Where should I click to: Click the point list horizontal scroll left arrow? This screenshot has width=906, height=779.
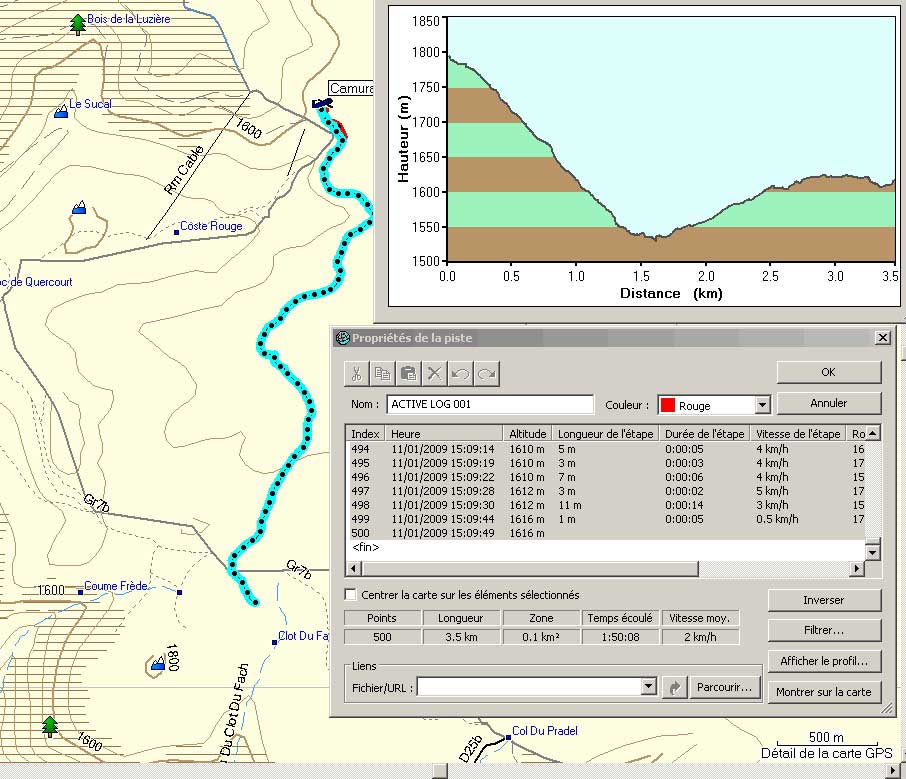click(x=354, y=569)
